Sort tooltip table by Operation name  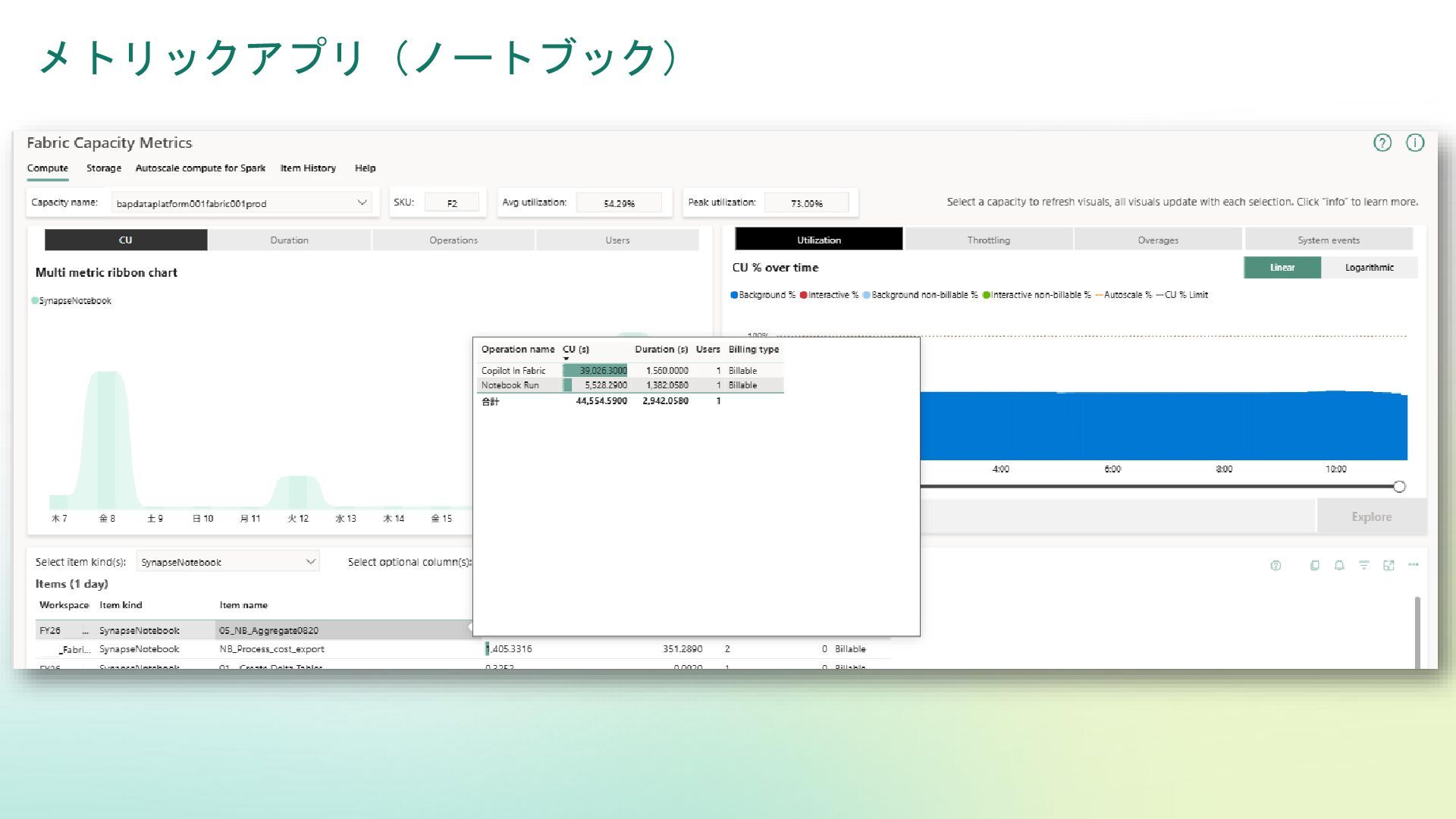click(518, 350)
